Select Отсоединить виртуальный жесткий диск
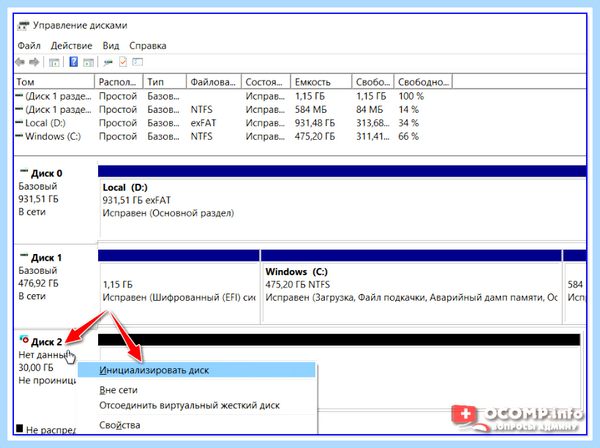Screen dimensions: 600x448 196,405
